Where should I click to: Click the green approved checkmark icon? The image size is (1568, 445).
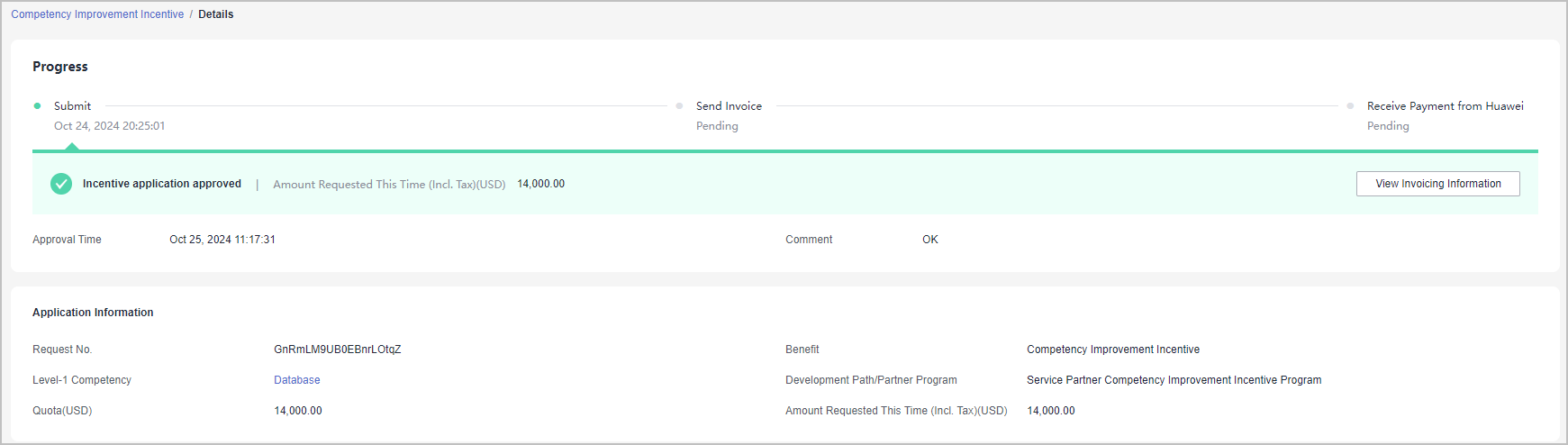point(61,184)
